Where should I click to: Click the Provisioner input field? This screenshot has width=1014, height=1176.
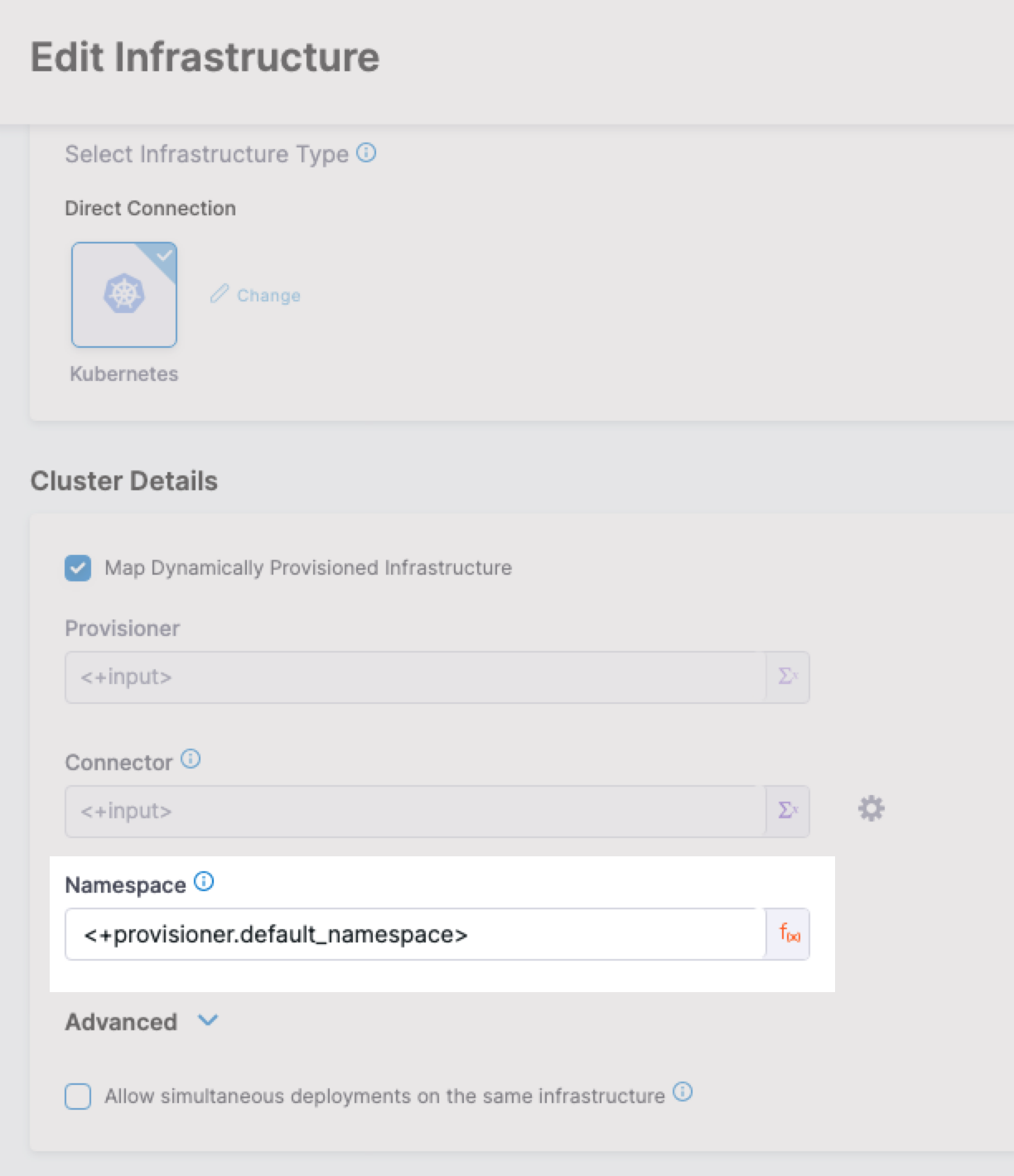414,677
